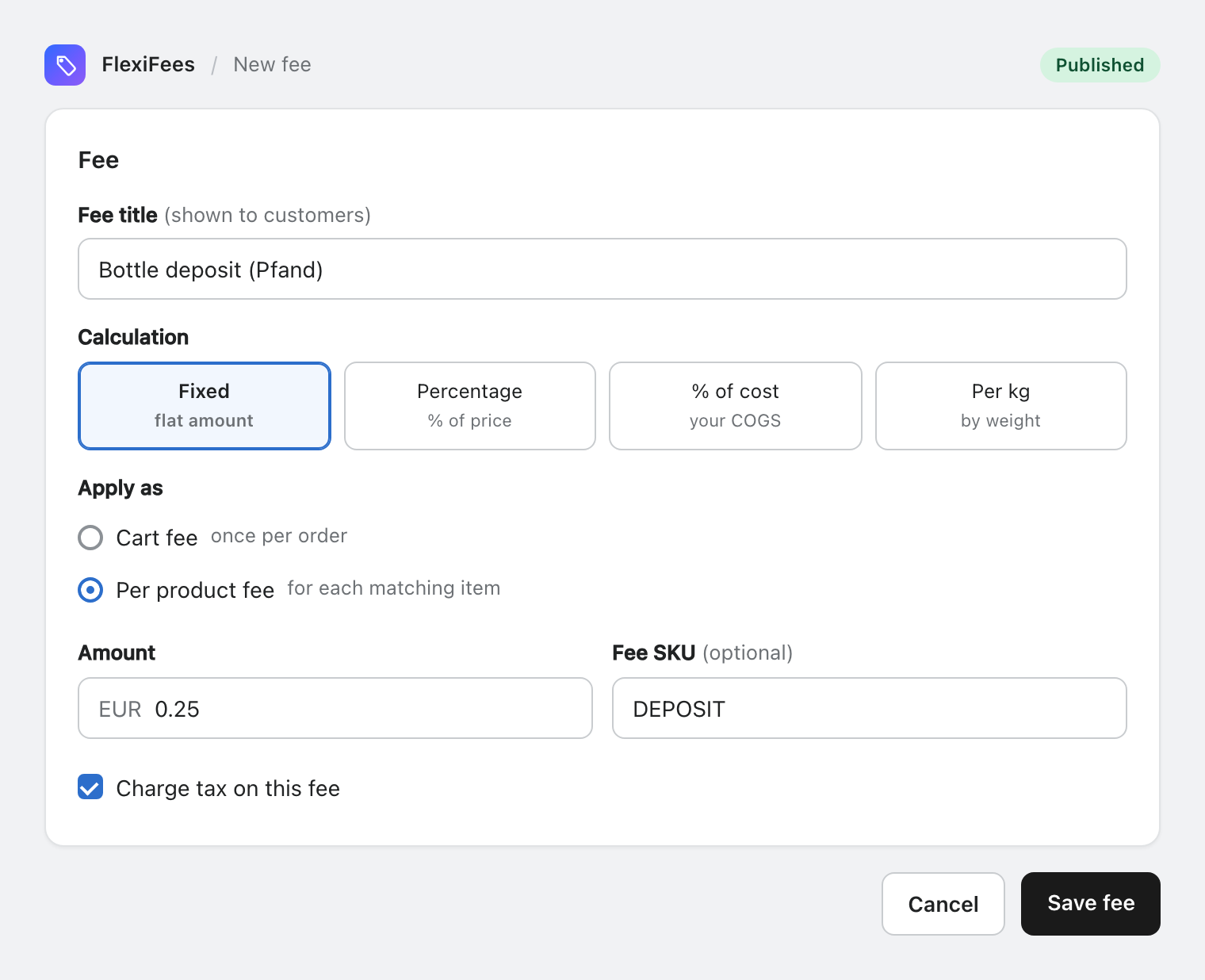Screen dimensions: 1205x980
Task: Select Fixed flat amount calculation
Action: (205, 406)
